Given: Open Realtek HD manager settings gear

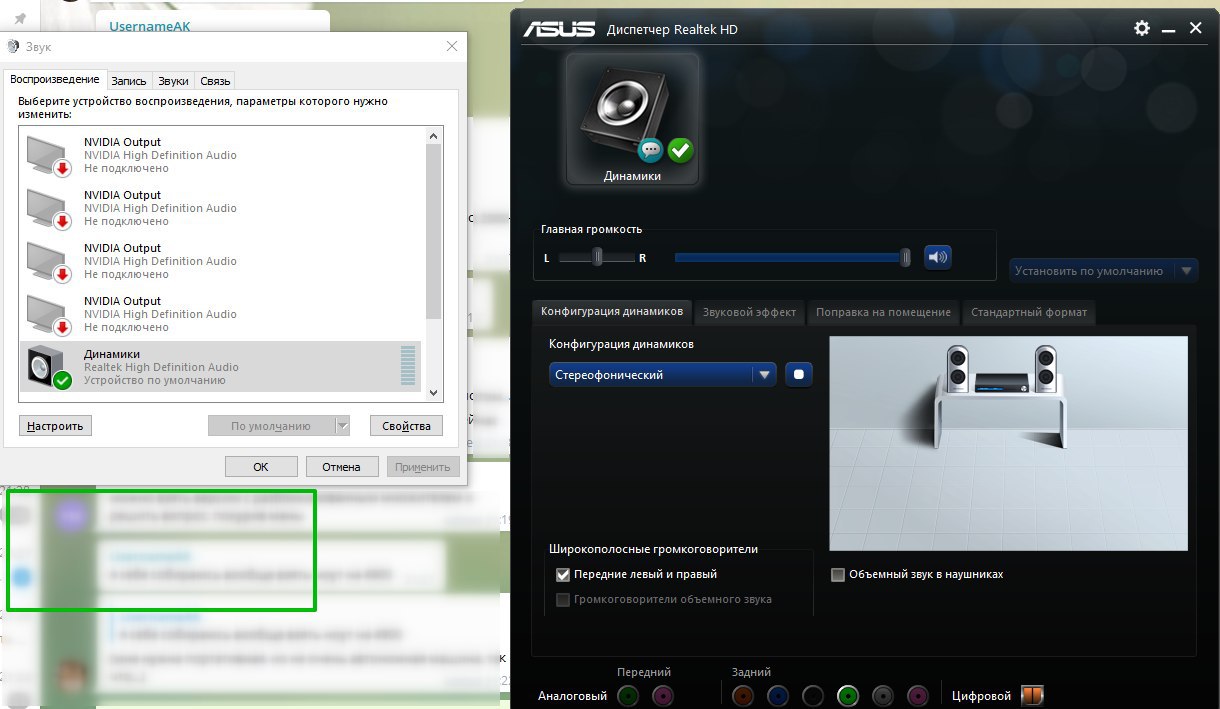Looking at the screenshot, I should point(1142,28).
